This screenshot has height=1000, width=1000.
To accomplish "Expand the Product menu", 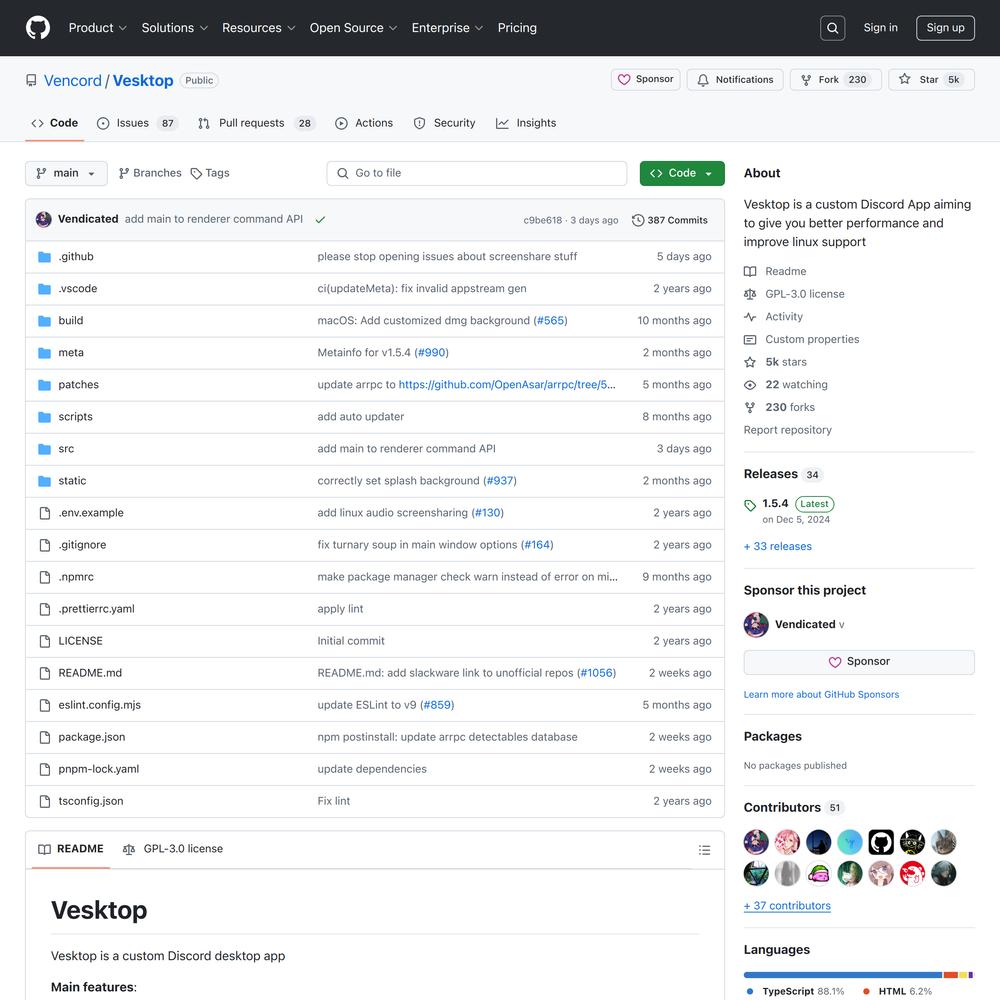I will pyautogui.click(x=98, y=28).
